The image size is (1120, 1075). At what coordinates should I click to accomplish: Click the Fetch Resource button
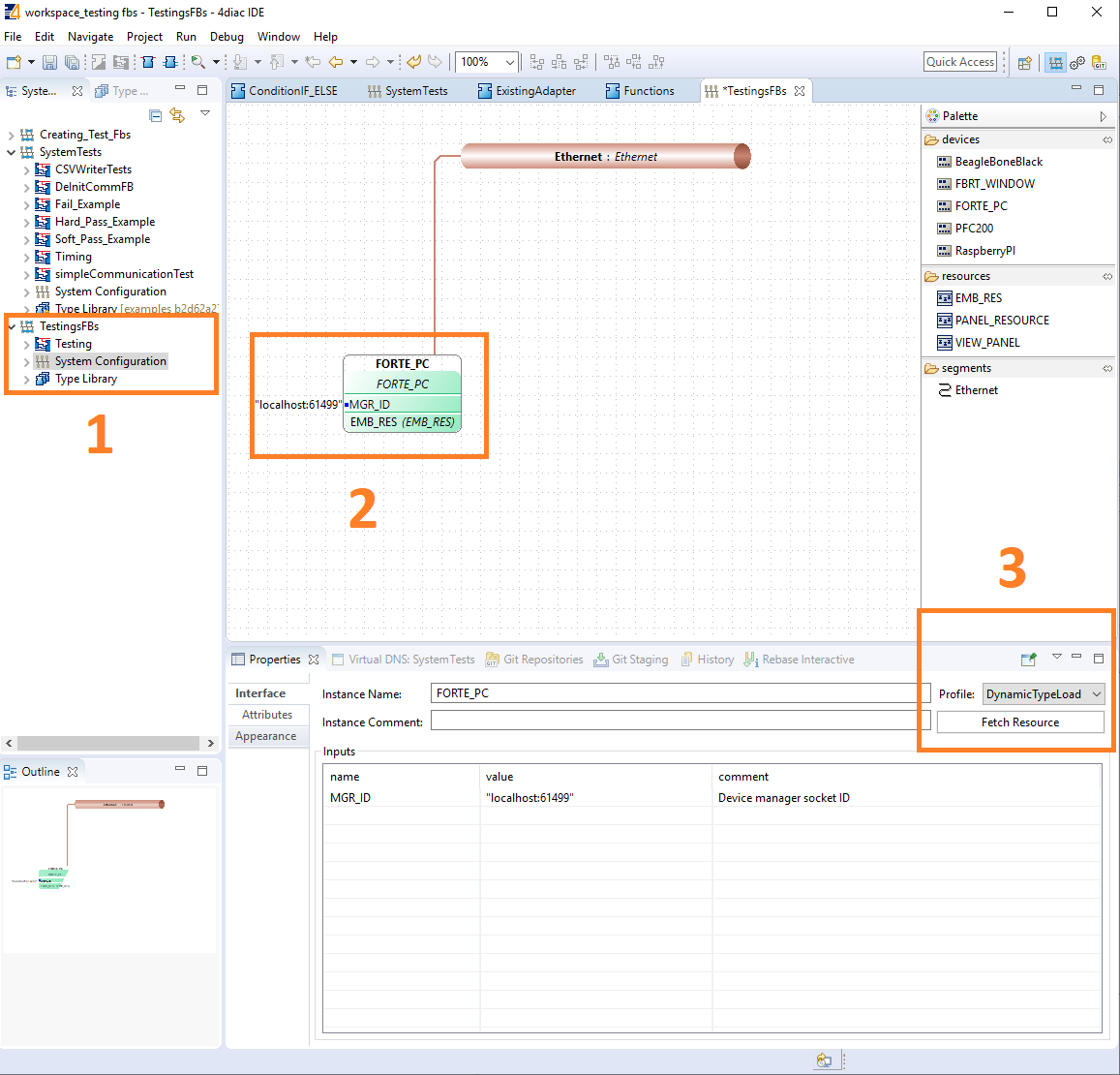tap(1019, 722)
